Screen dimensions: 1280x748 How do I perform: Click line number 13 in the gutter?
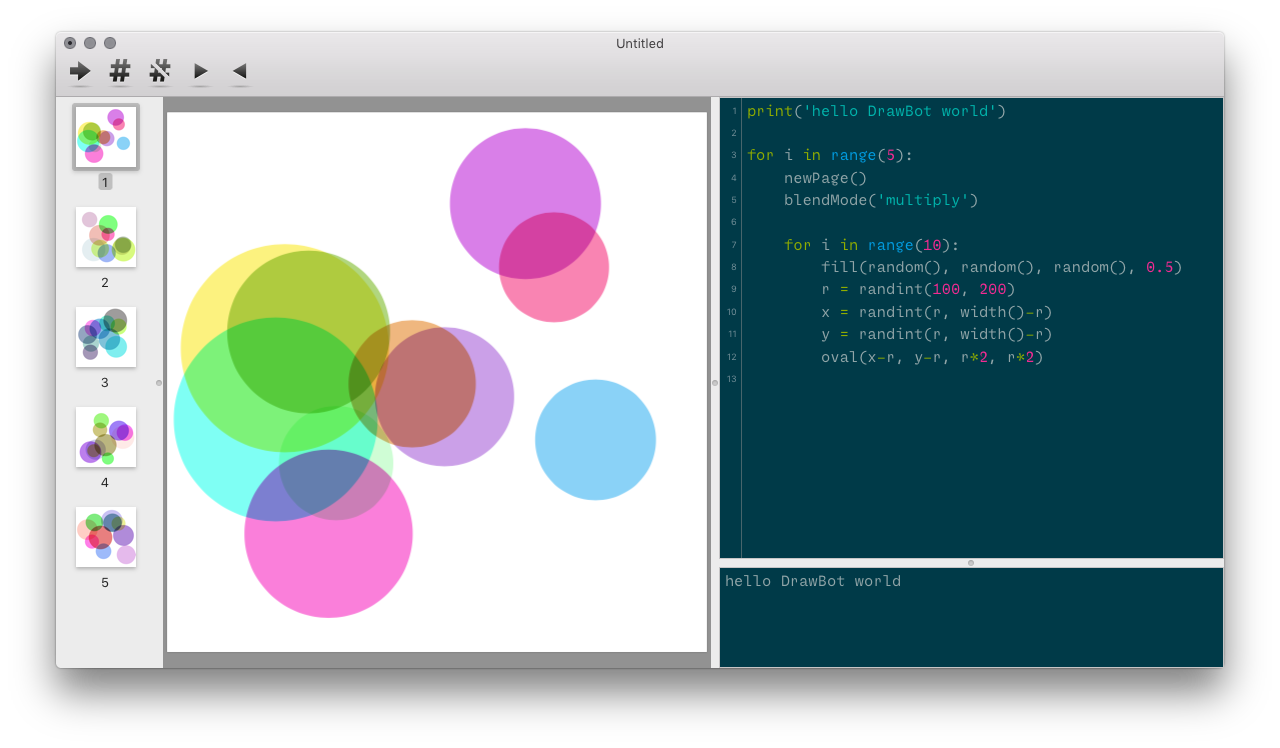[732, 379]
